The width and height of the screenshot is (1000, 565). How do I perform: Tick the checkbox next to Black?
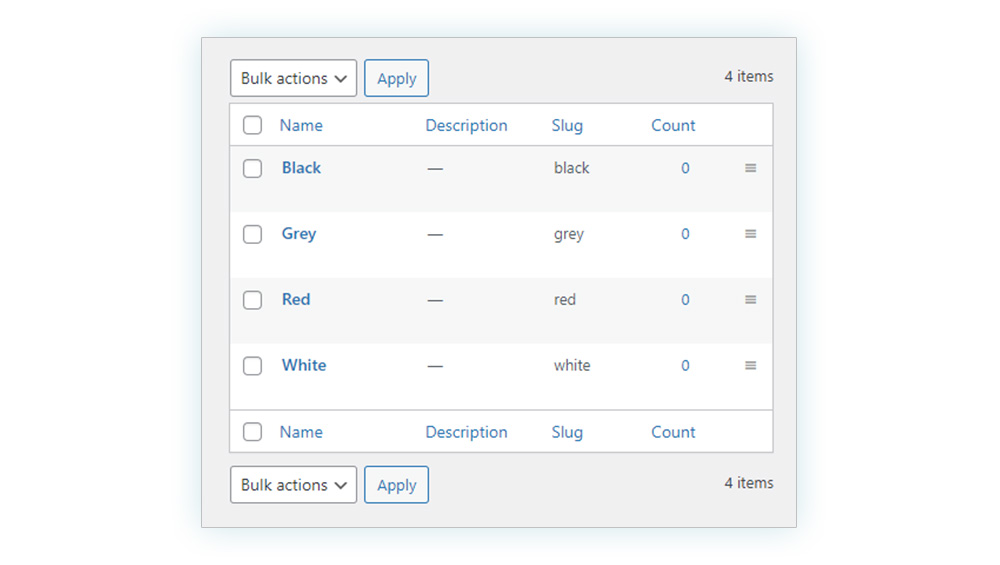(x=253, y=168)
